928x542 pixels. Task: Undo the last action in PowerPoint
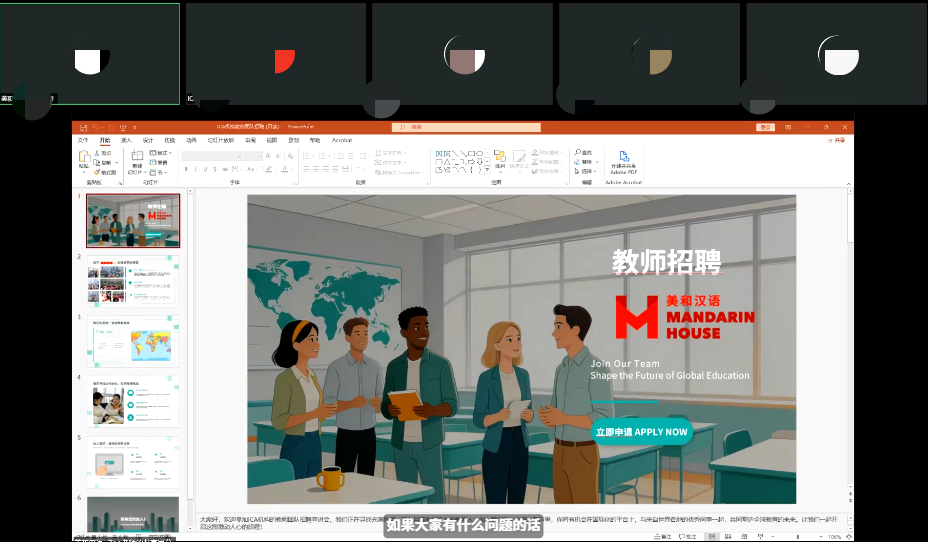95,128
